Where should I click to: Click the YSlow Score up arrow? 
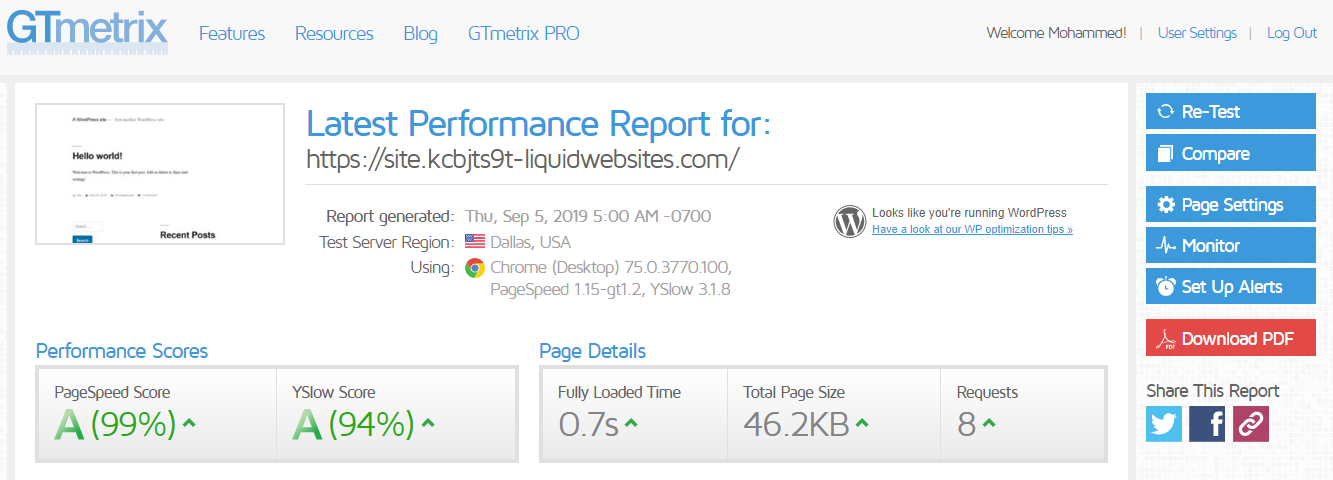[x=428, y=423]
